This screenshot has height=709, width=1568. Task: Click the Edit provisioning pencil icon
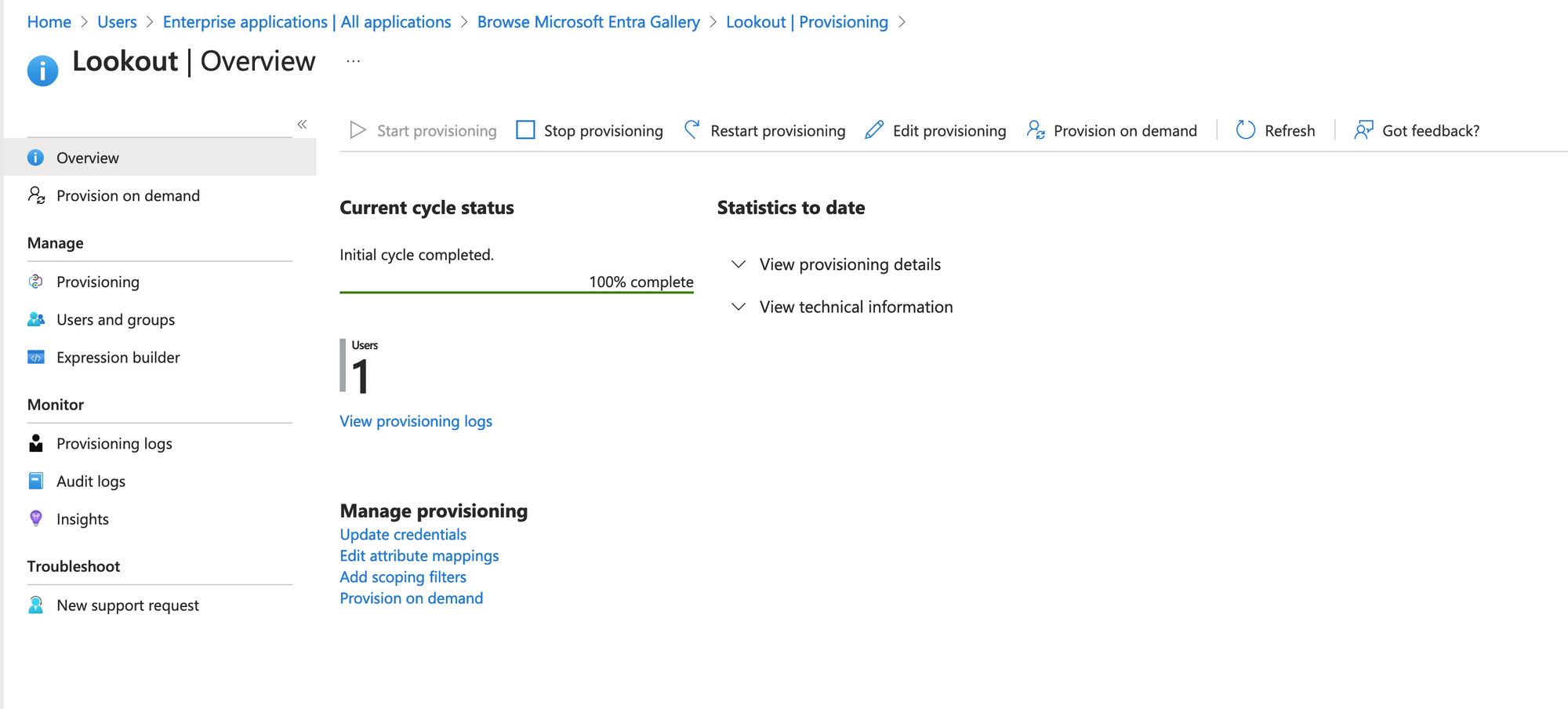[x=874, y=130]
